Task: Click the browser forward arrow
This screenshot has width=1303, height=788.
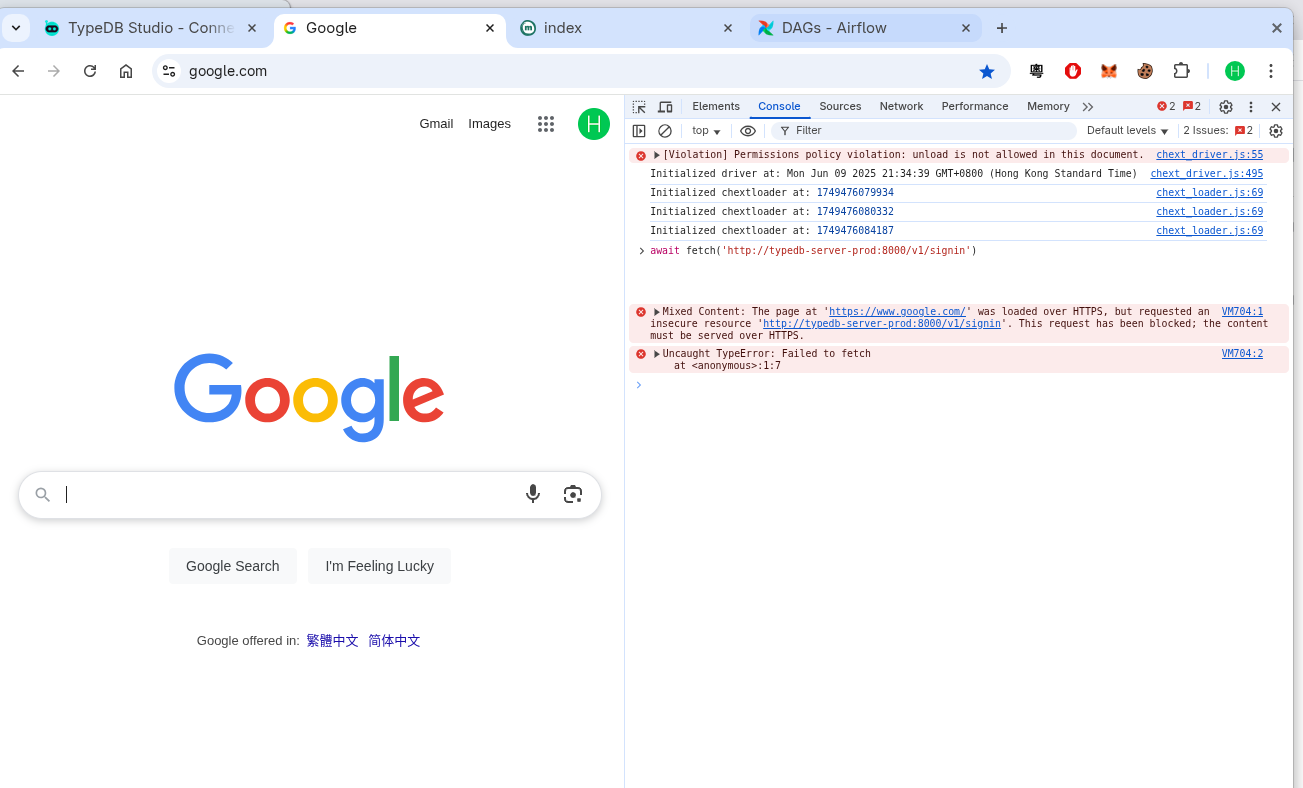Action: pyautogui.click(x=54, y=71)
